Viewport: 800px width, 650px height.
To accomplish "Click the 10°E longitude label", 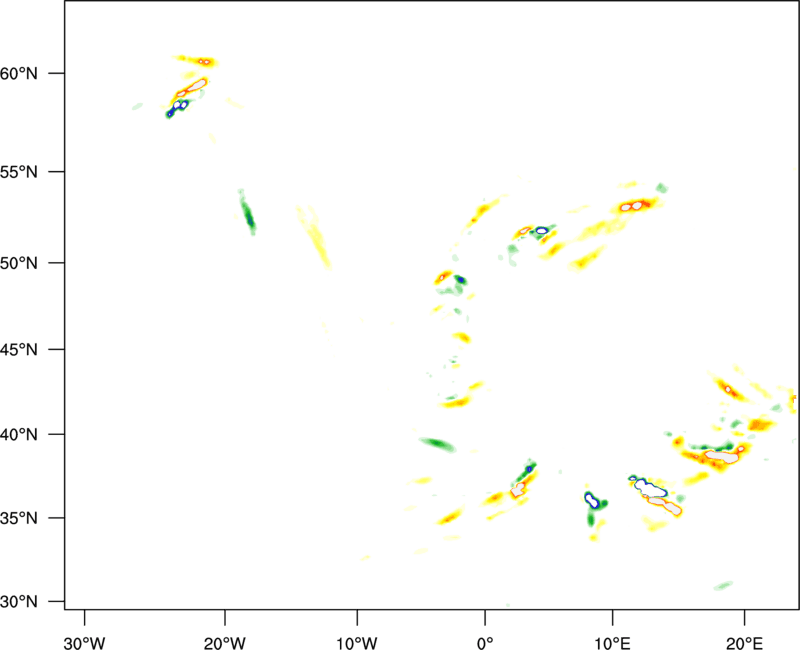I will pos(612,643).
